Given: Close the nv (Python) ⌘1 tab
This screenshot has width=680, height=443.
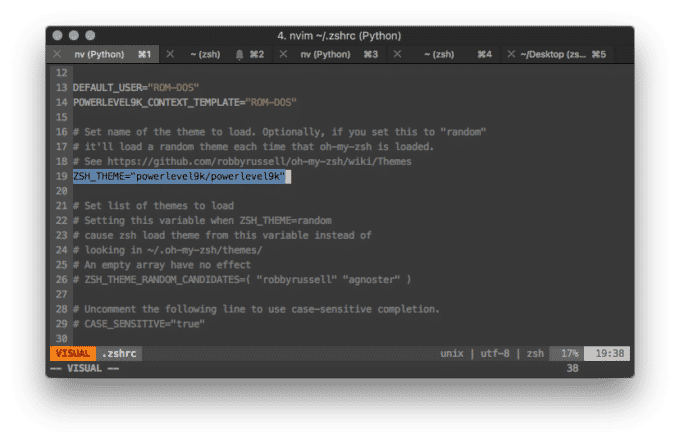Looking at the screenshot, I should pos(55,54).
